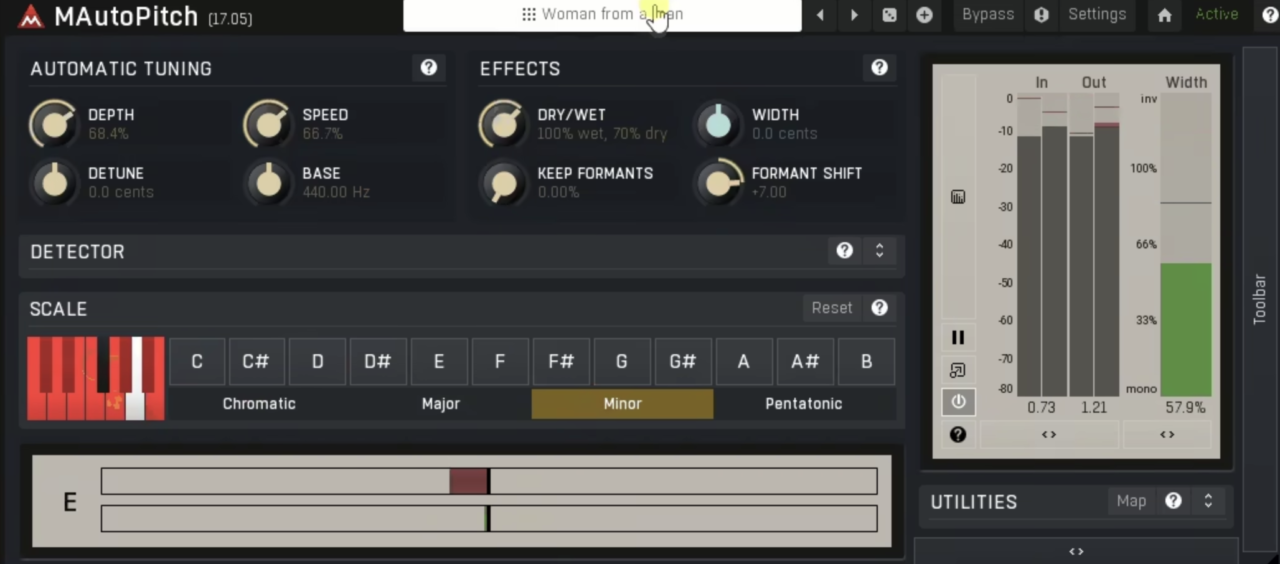Load the next preset arrow
The width and height of the screenshot is (1280, 564).
(854, 15)
